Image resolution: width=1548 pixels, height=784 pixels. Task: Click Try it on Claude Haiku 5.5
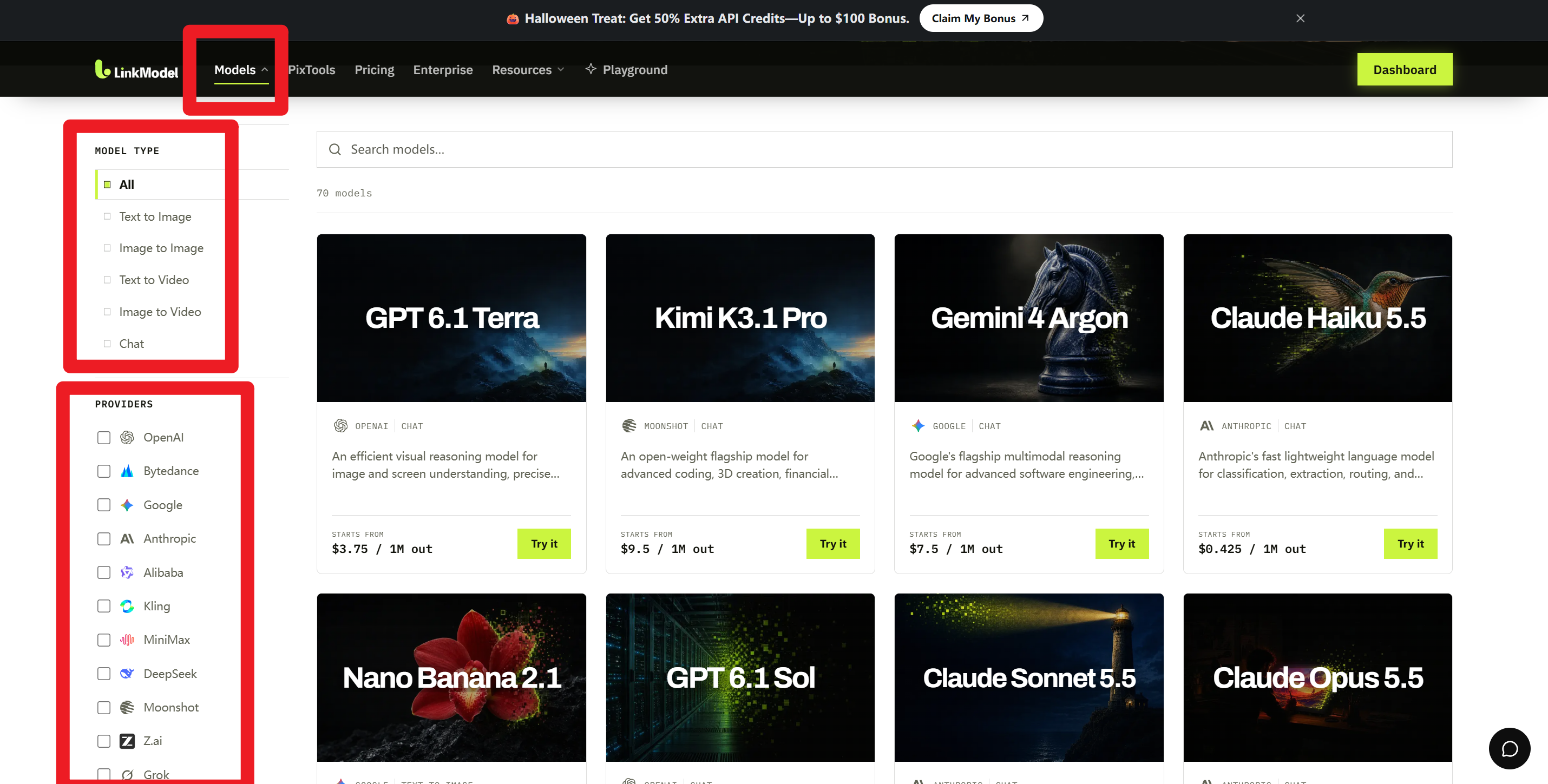coord(1411,544)
